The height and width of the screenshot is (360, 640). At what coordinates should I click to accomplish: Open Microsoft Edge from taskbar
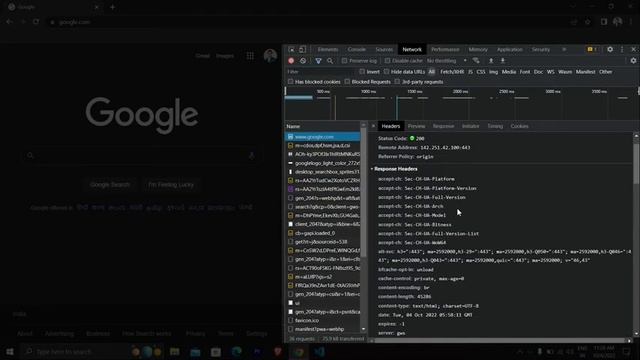pyautogui.click(x=236, y=351)
